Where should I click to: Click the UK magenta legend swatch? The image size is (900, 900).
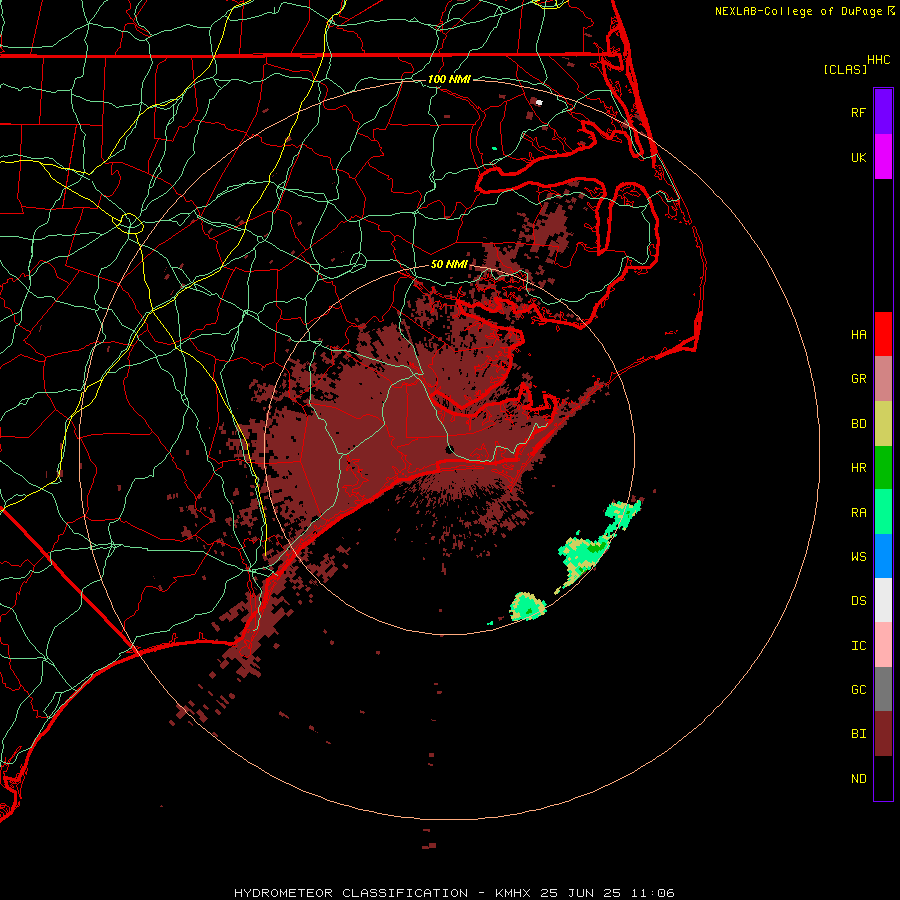click(x=883, y=157)
